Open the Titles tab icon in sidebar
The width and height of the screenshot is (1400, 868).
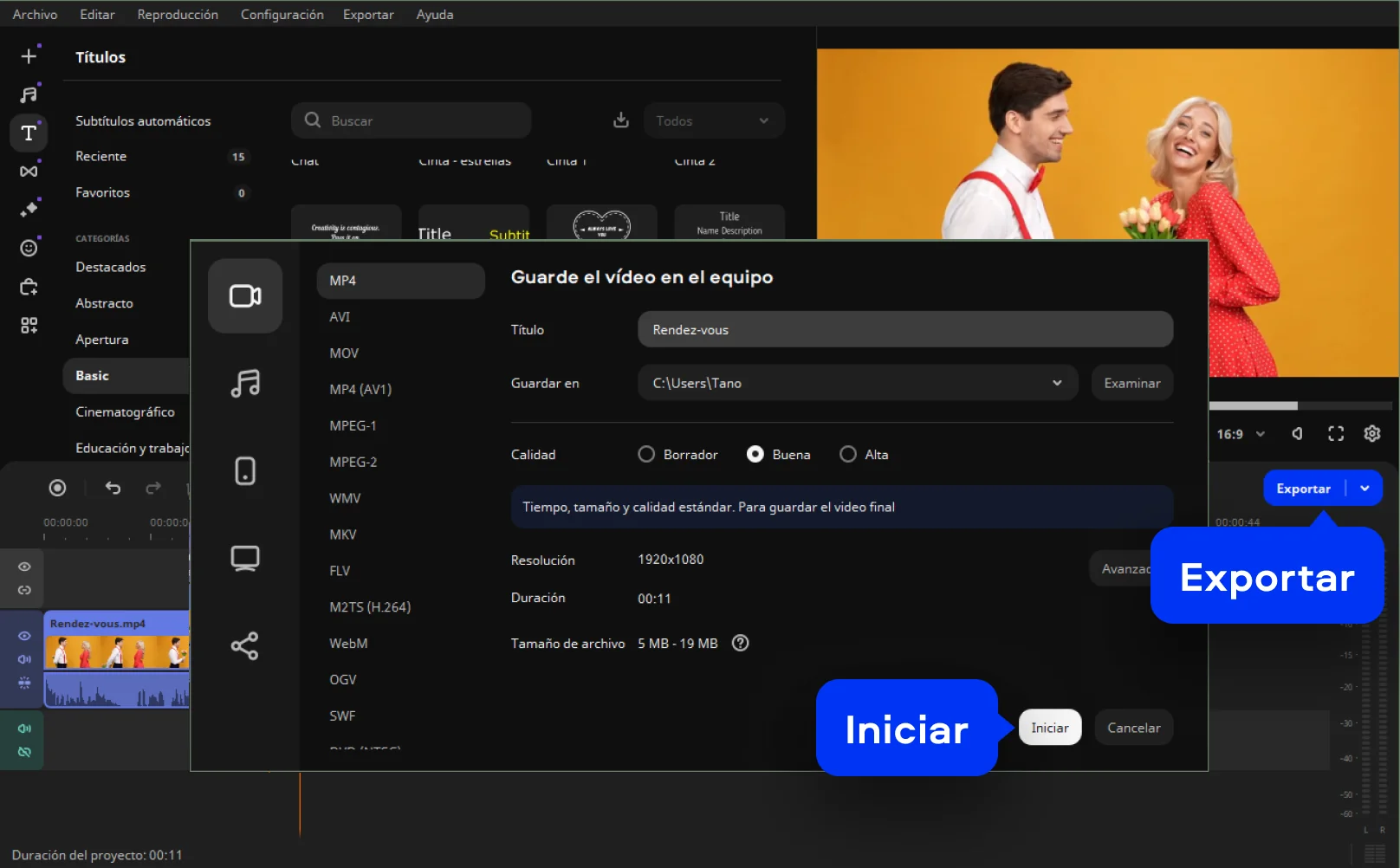click(x=29, y=133)
